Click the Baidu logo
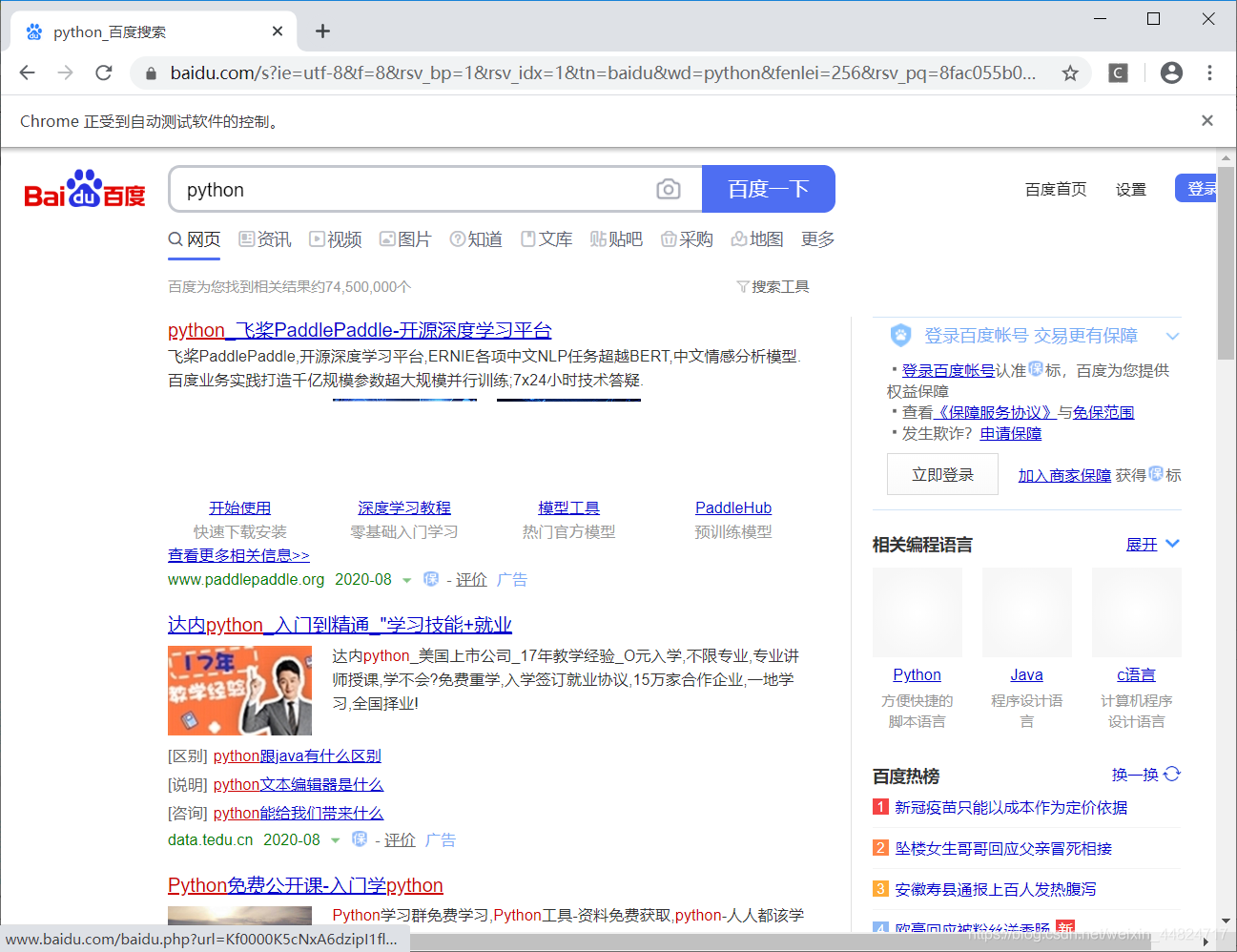 pos(85,189)
